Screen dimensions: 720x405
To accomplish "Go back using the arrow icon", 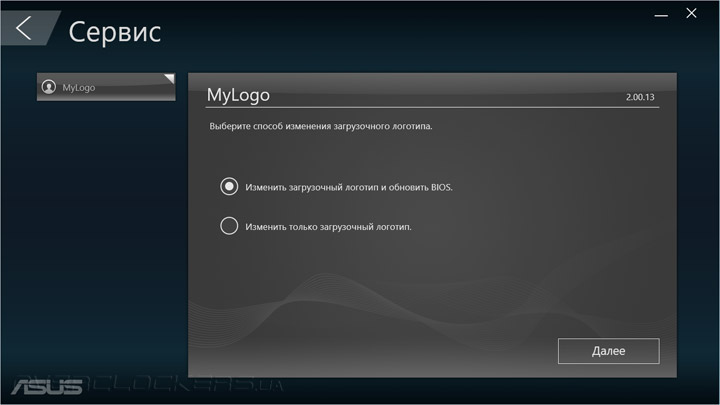I will 24,28.
